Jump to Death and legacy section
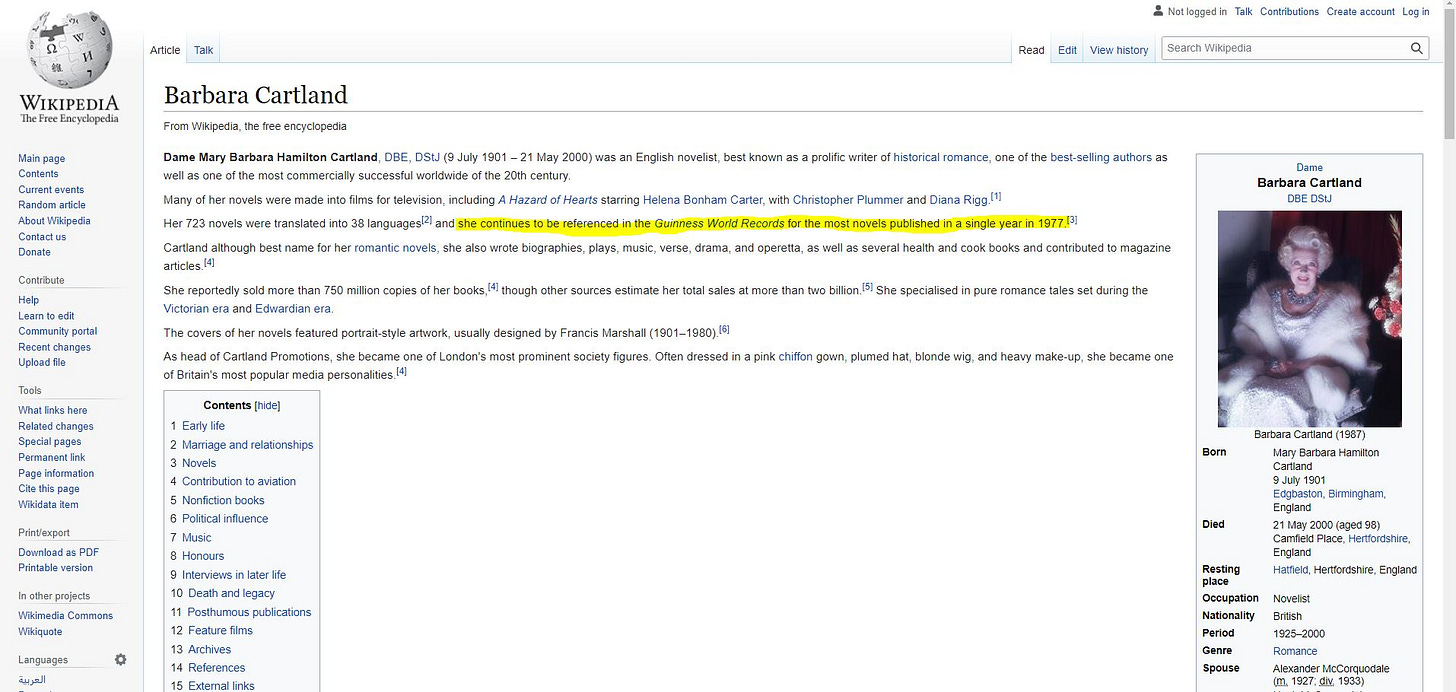The image size is (1456, 692). pos(231,593)
